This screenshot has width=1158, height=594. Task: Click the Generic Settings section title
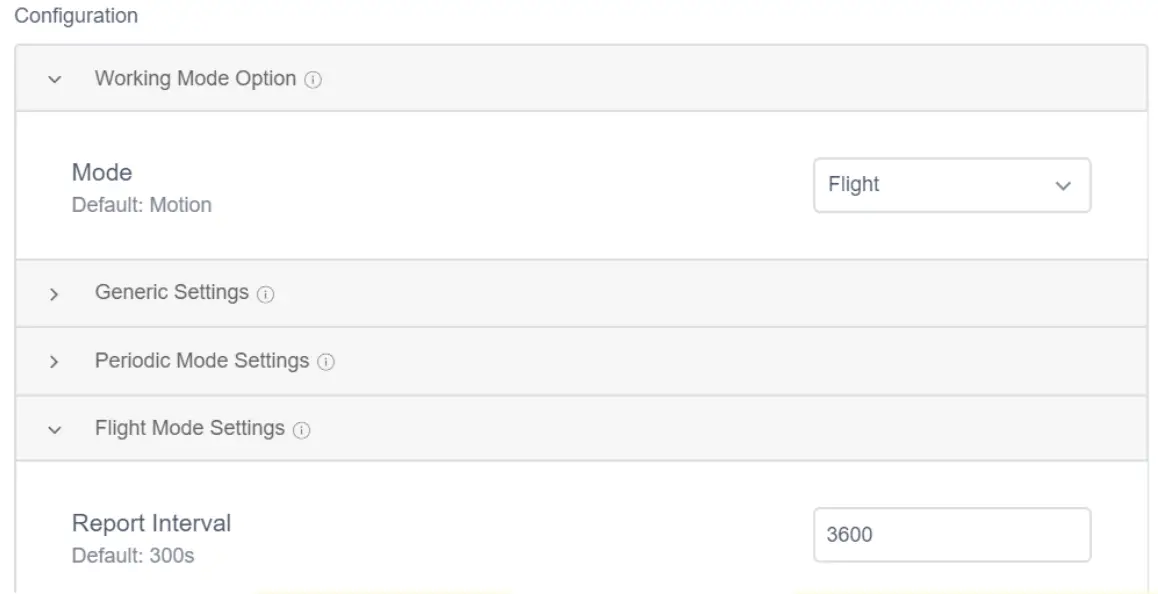click(172, 293)
